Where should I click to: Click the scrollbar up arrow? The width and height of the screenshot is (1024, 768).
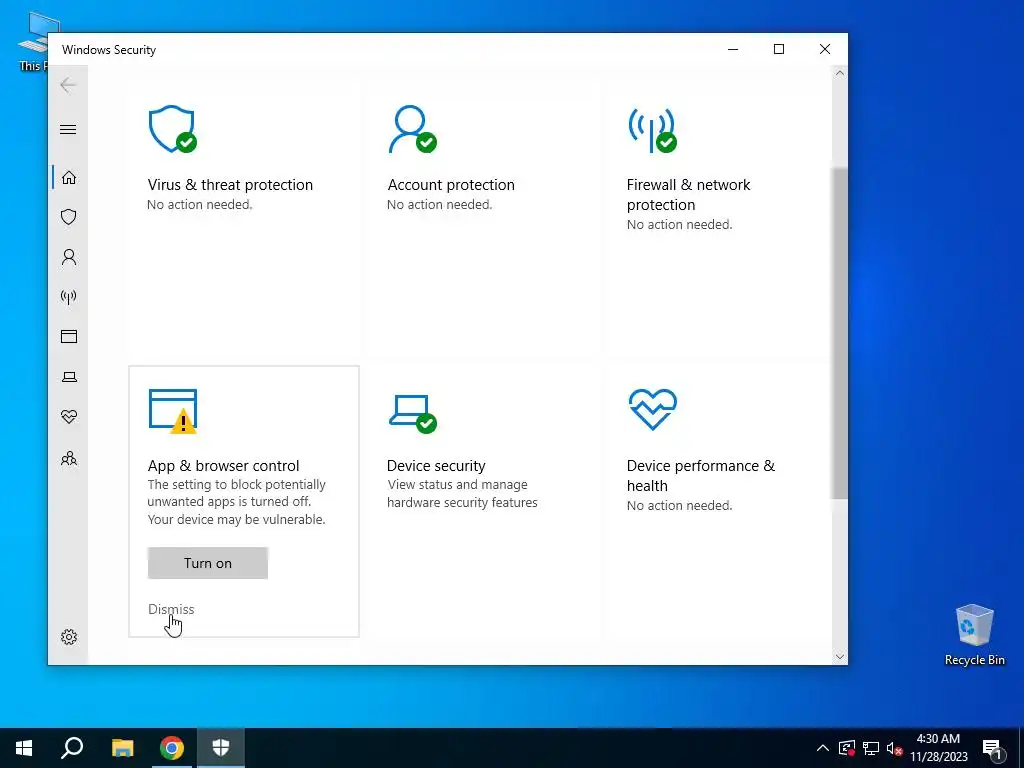coord(840,73)
